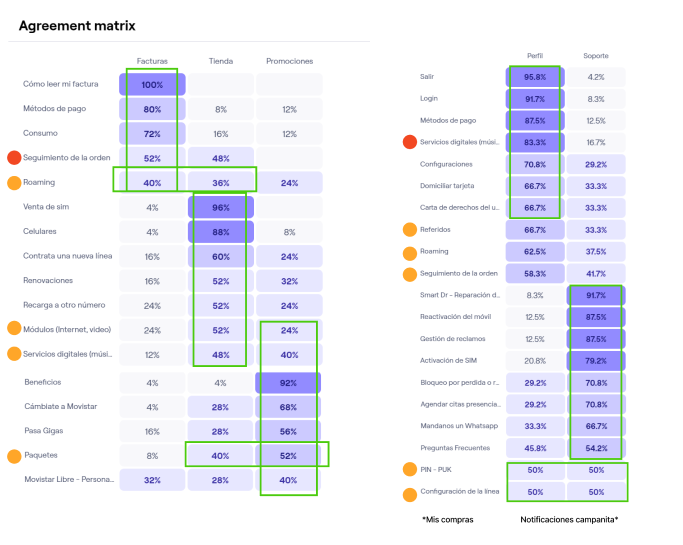Select the orange dot next to Paquetes

[x=14, y=456]
